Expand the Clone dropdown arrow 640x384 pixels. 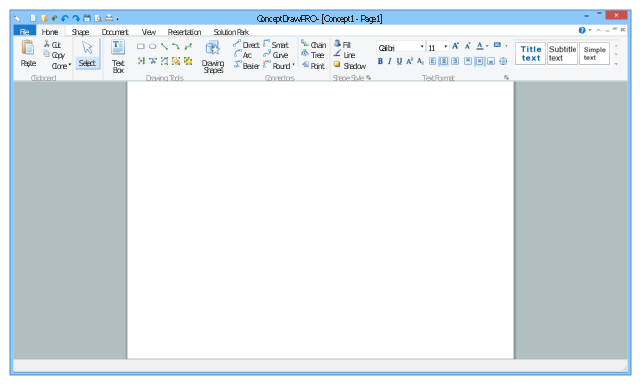pyautogui.click(x=70, y=65)
